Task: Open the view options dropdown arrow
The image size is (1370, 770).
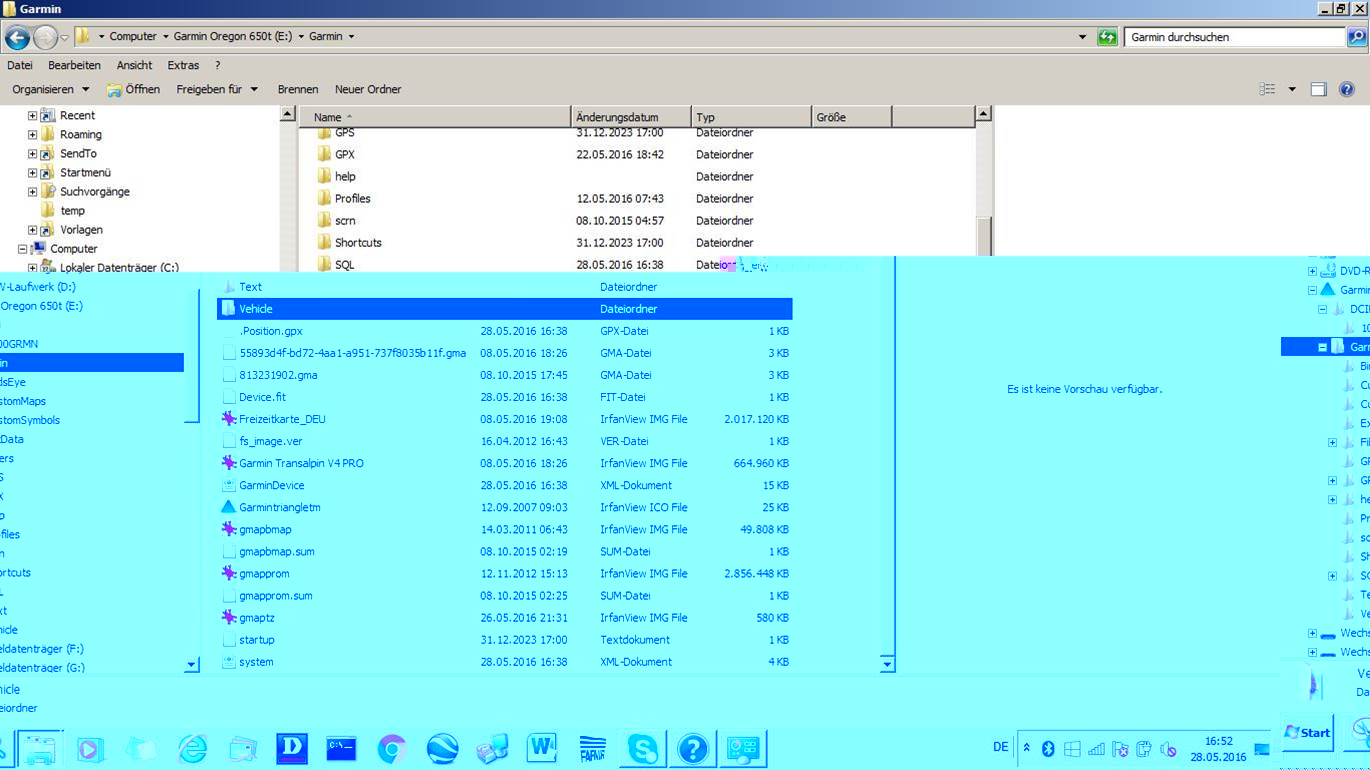Action: [1291, 89]
